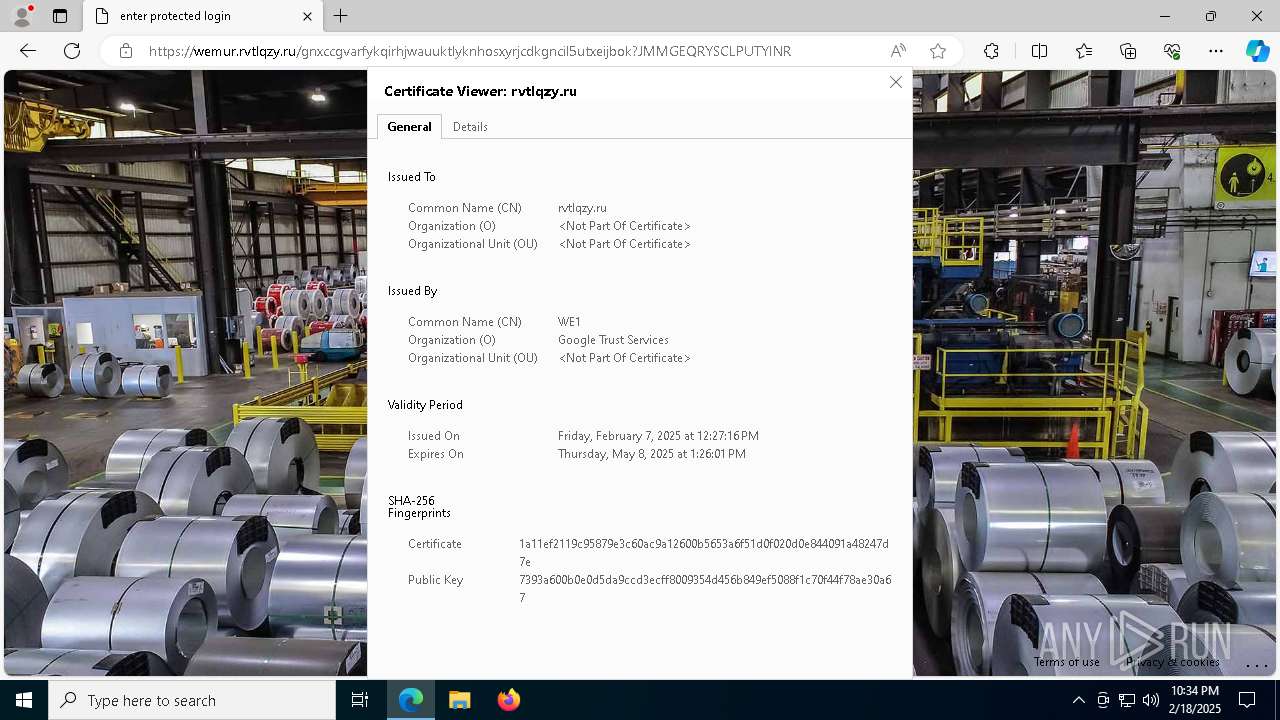Screen dimensions: 1280x720
Task: Switch to the Details certificate tab
Action: 470,127
